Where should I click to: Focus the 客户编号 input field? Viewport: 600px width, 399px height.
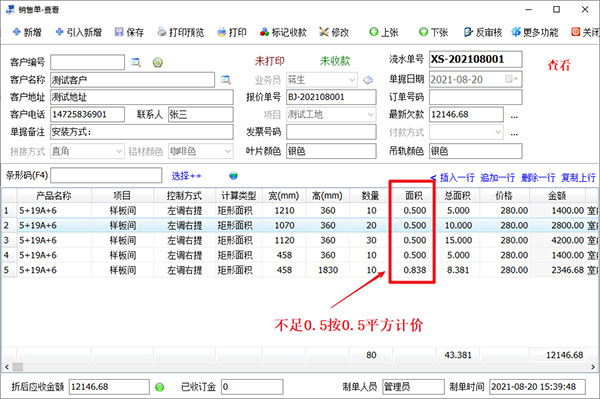87,62
